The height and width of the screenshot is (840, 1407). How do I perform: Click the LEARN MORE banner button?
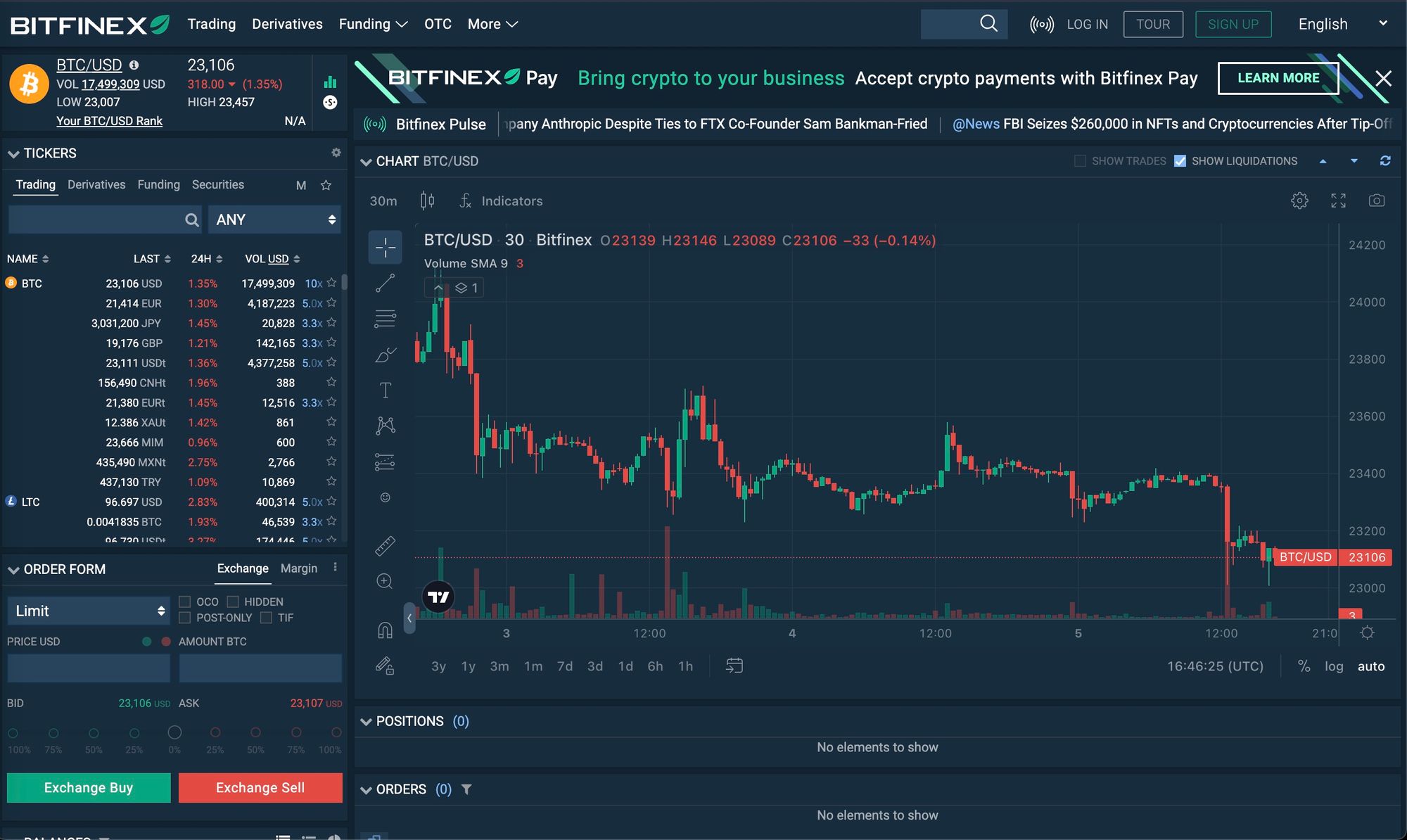[1278, 78]
